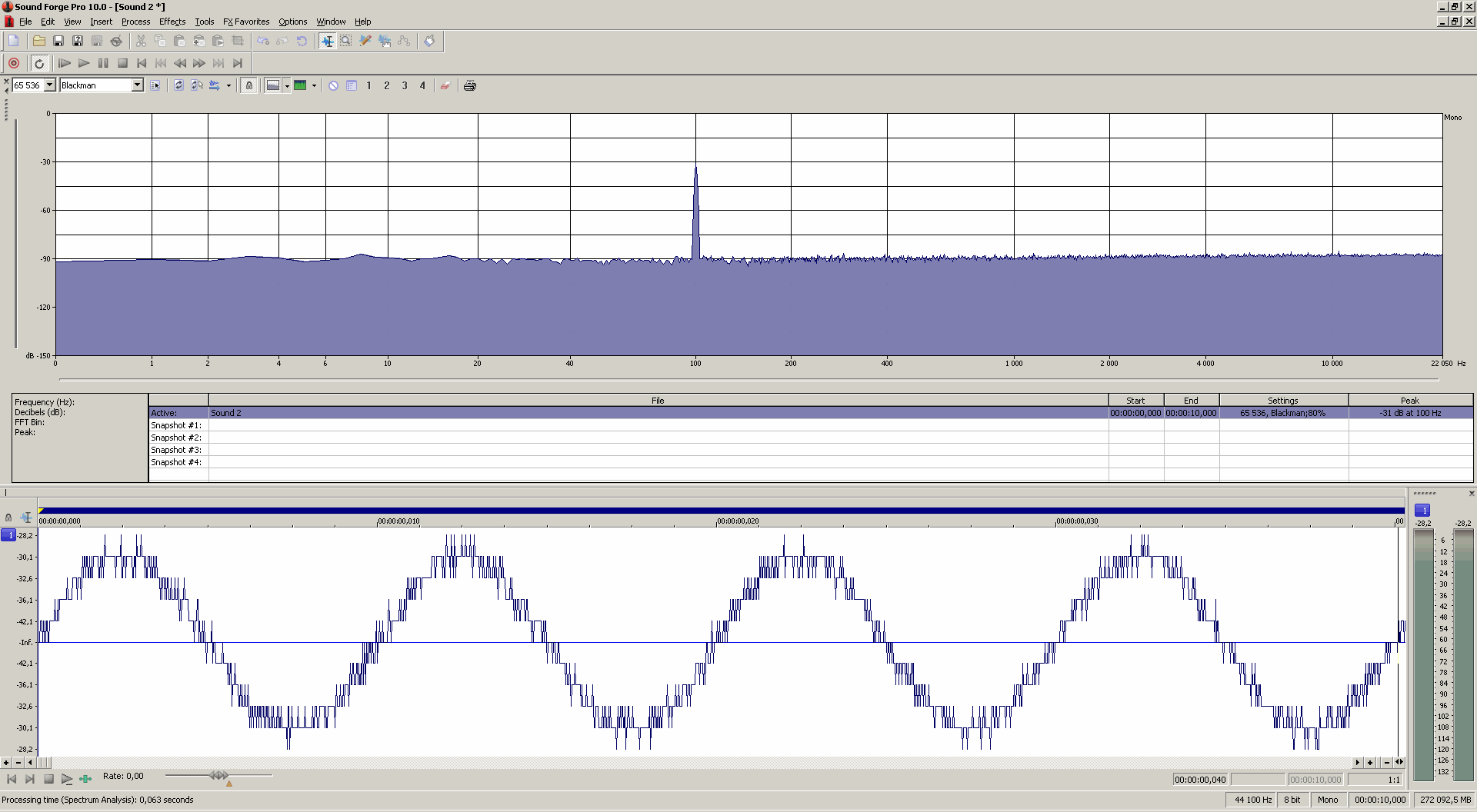1477x812 pixels.
Task: Open the Blackman window type dropdown
Action: pyautogui.click(x=137, y=85)
